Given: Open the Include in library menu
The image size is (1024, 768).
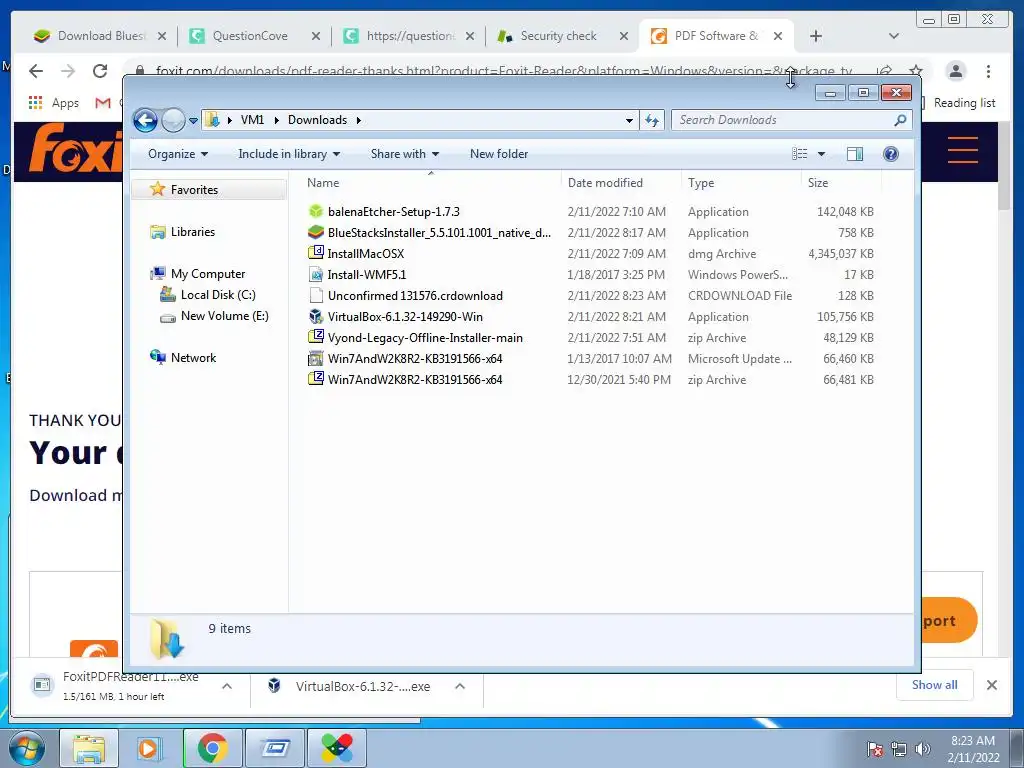Looking at the screenshot, I should [x=289, y=154].
